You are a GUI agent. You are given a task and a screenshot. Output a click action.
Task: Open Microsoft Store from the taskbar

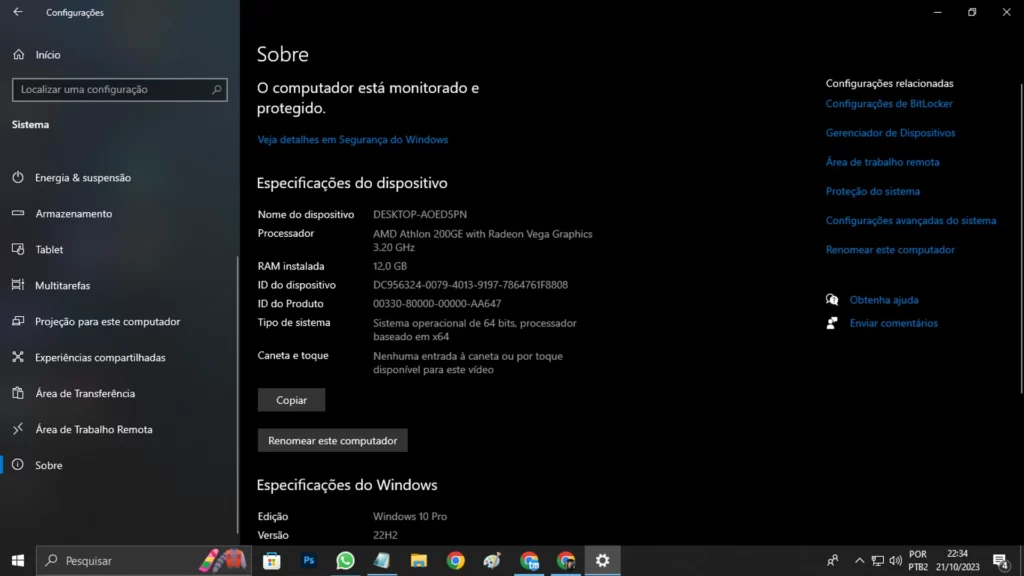pos(271,560)
